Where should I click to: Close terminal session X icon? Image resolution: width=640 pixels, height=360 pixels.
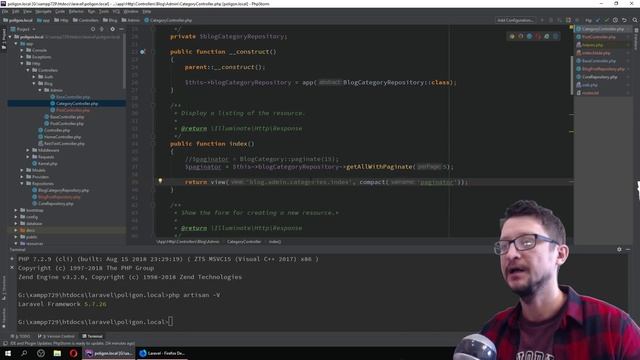[x=12, y=268]
